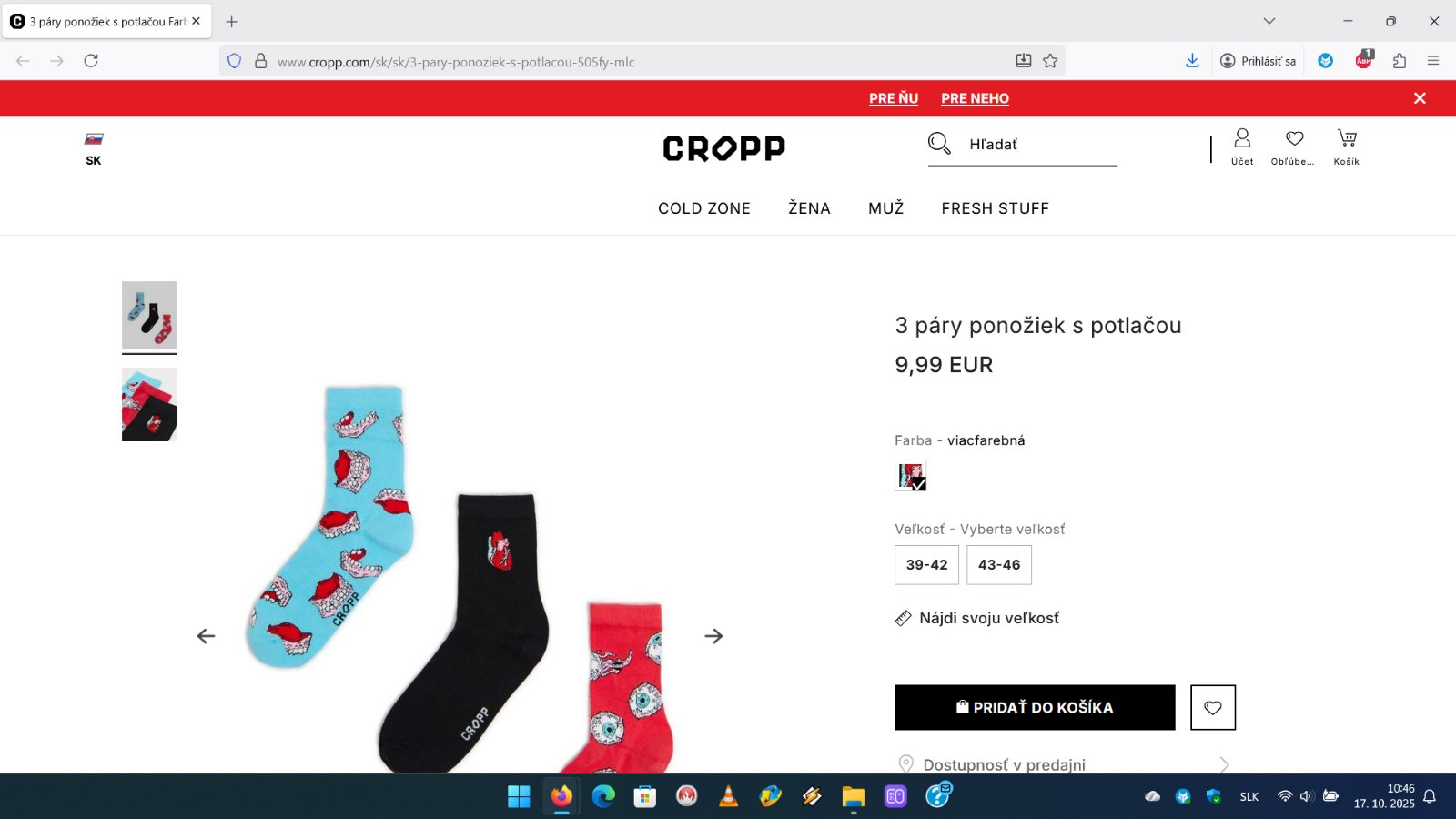This screenshot has width=1456, height=819.
Task: Click the search magnifier icon
Action: point(939,144)
